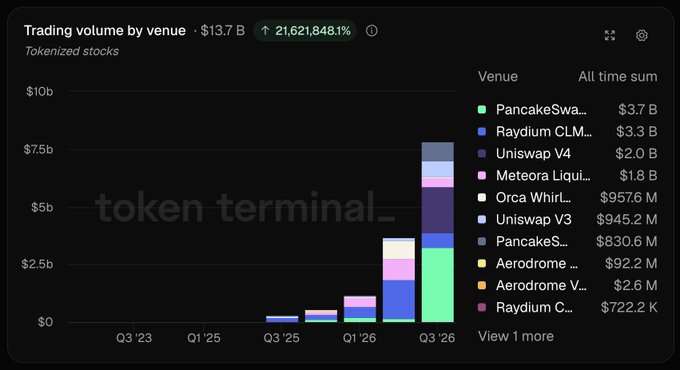680x370 pixels.
Task: Toggle Raydium C... magenta legend swatch
Action: (x=481, y=307)
